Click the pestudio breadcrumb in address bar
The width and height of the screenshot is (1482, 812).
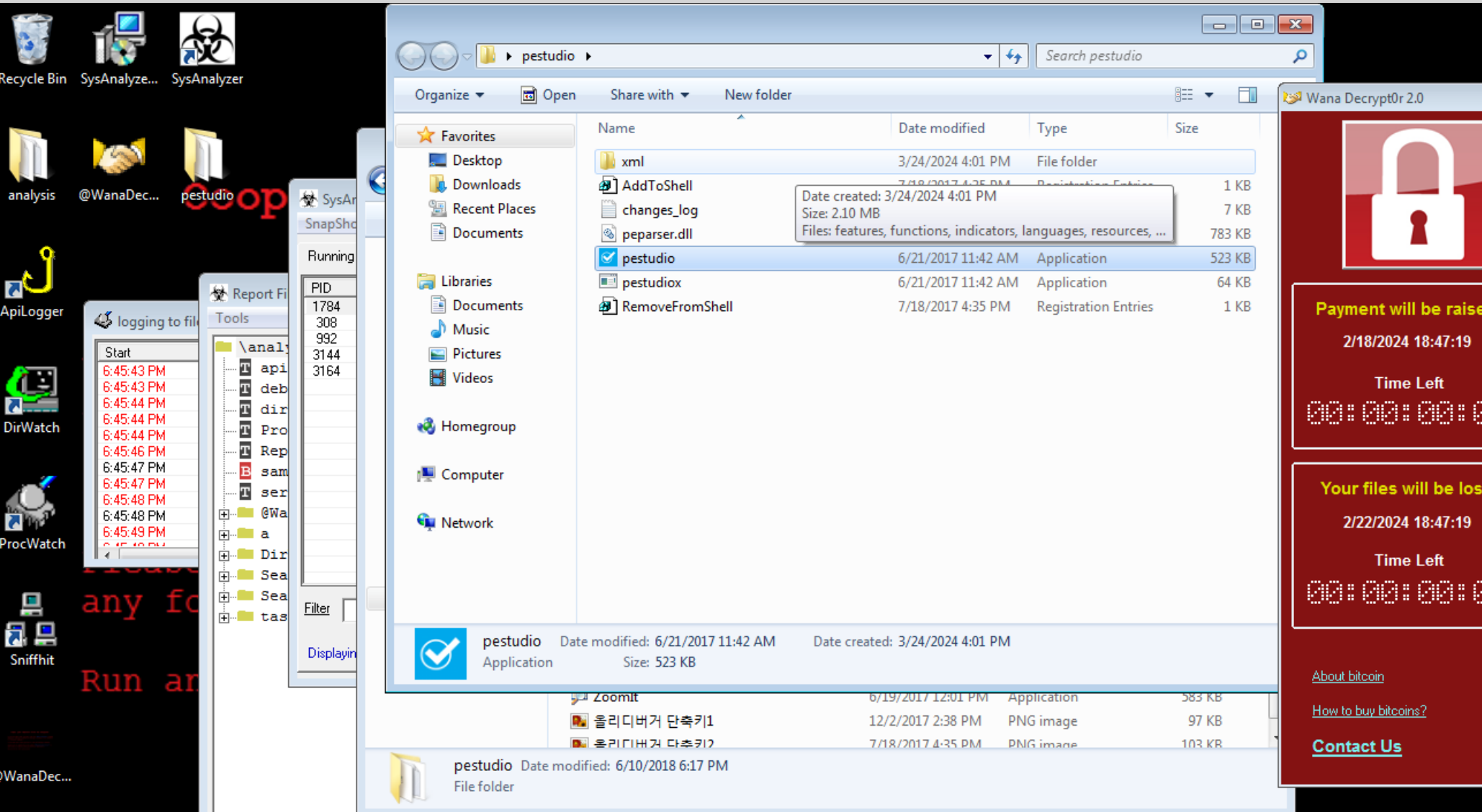548,56
